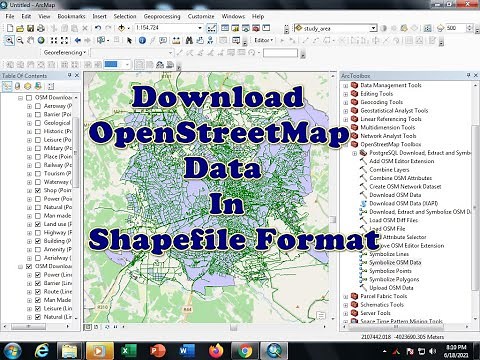The image size is (480, 360).
Task: Toggle the Aeroway layer checkbox
Action: coord(38,106)
